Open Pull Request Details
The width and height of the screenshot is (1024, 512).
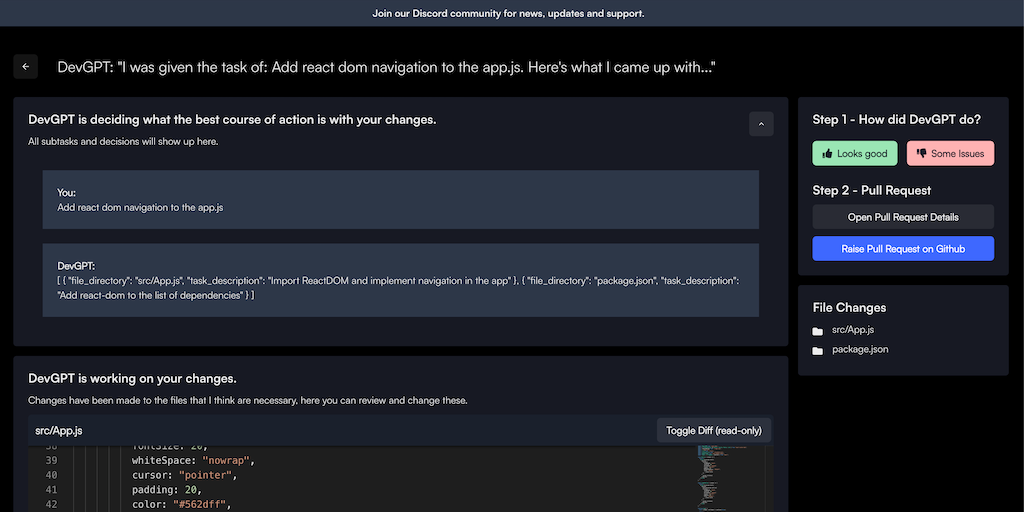click(x=903, y=217)
